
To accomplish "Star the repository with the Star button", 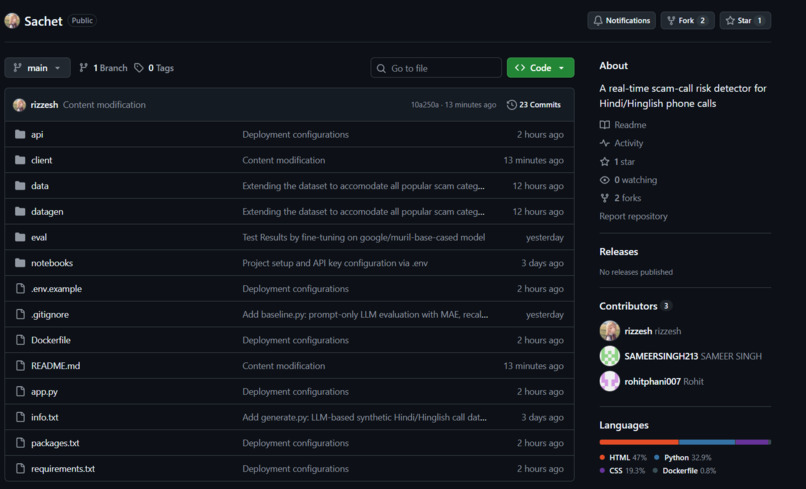I will click(745, 21).
